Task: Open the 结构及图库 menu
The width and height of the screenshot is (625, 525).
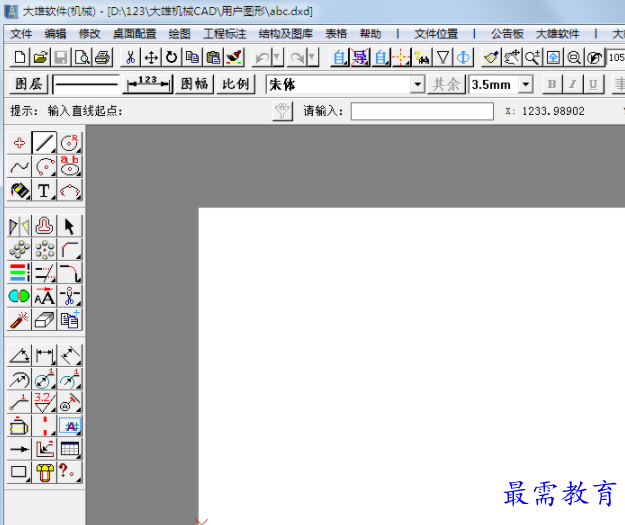Action: (286, 34)
